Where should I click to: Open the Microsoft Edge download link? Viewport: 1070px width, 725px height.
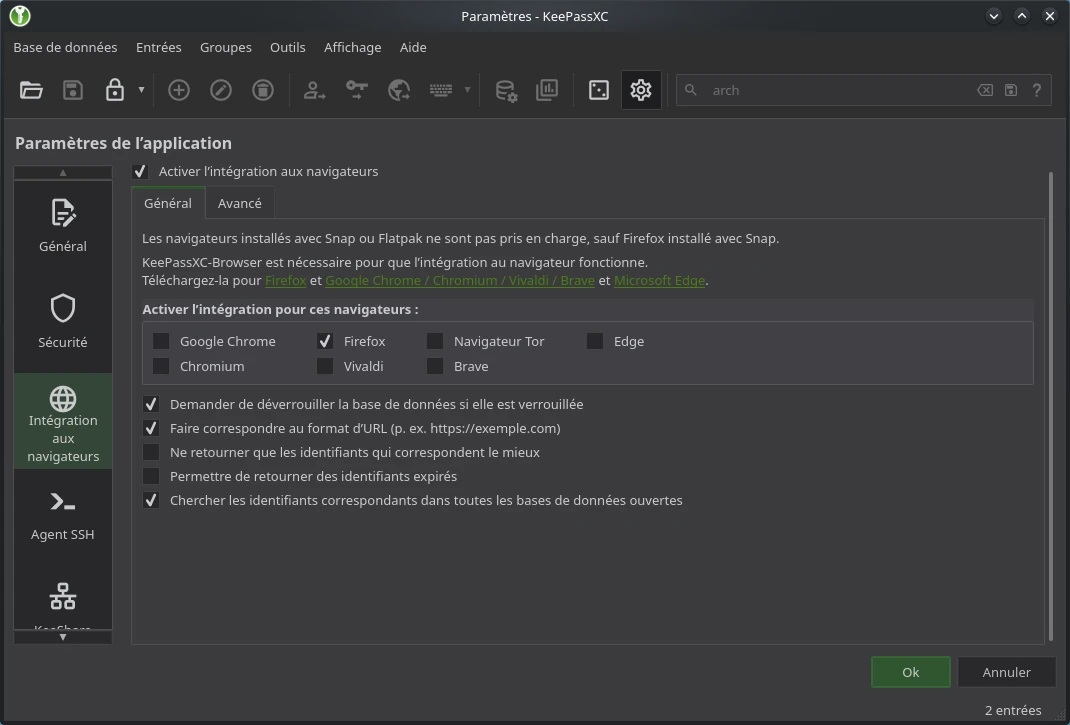click(x=659, y=281)
